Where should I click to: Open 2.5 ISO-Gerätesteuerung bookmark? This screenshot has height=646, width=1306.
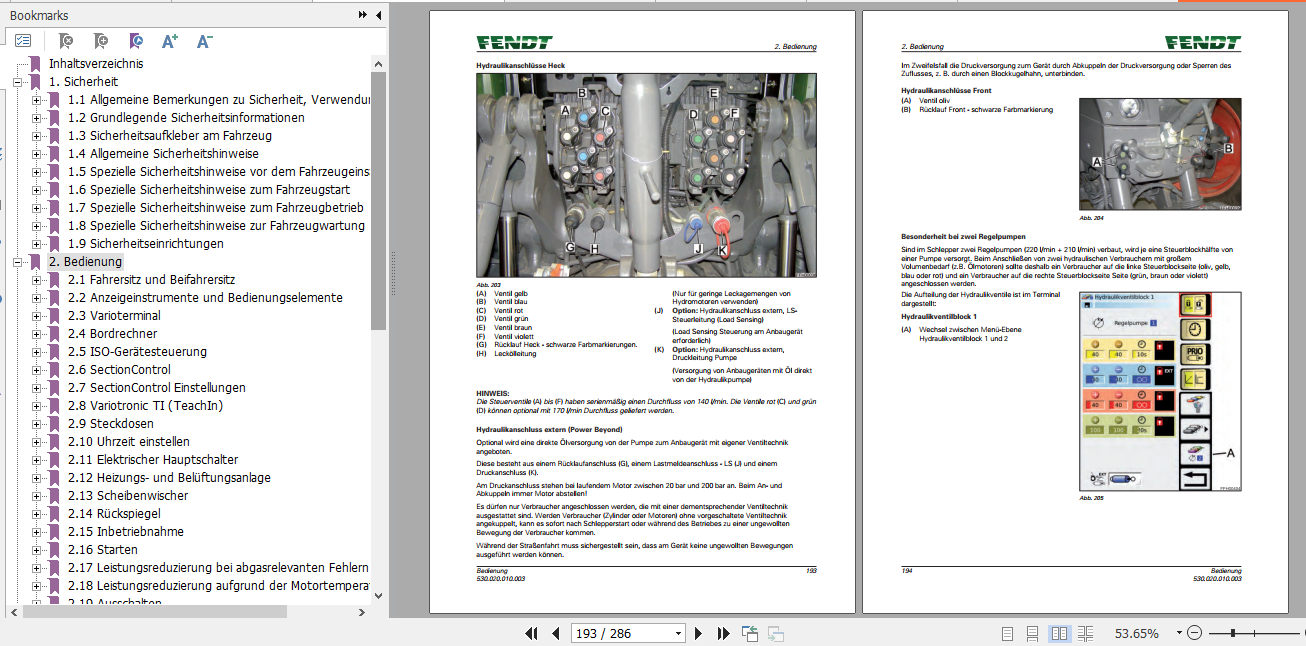pos(137,352)
